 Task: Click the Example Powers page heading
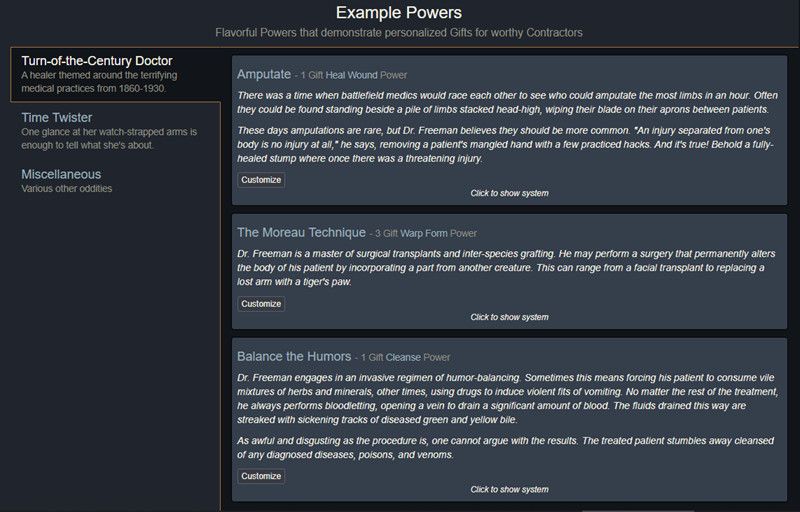[398, 13]
